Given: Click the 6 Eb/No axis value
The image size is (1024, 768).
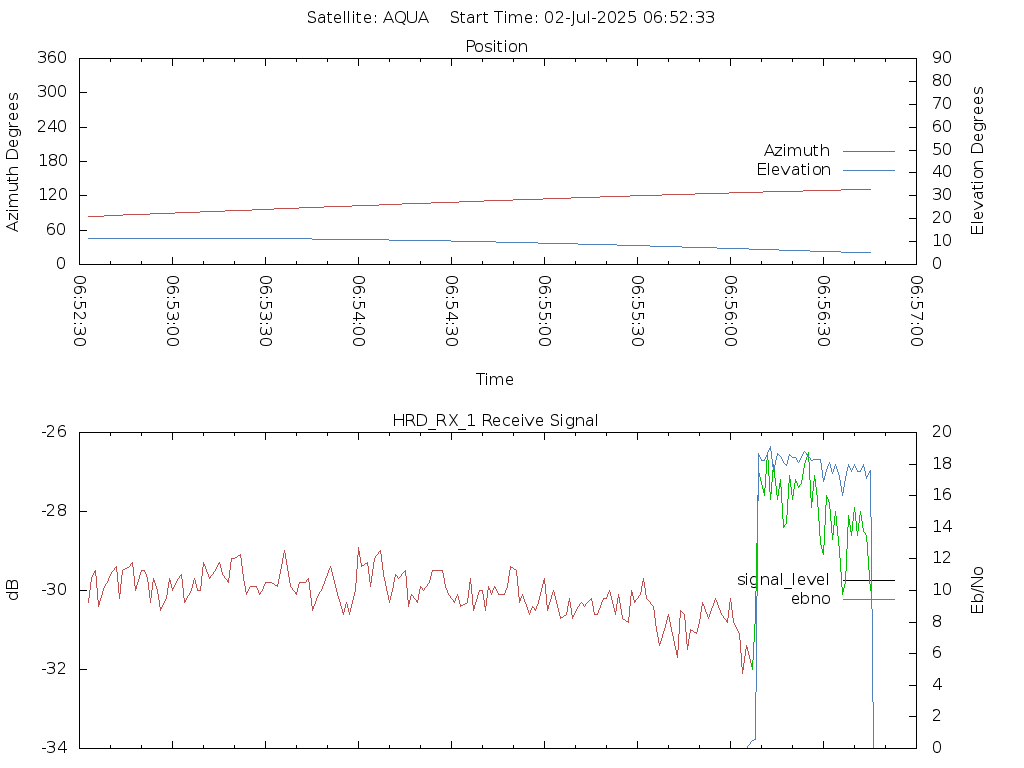Looking at the screenshot, I should [x=936, y=653].
